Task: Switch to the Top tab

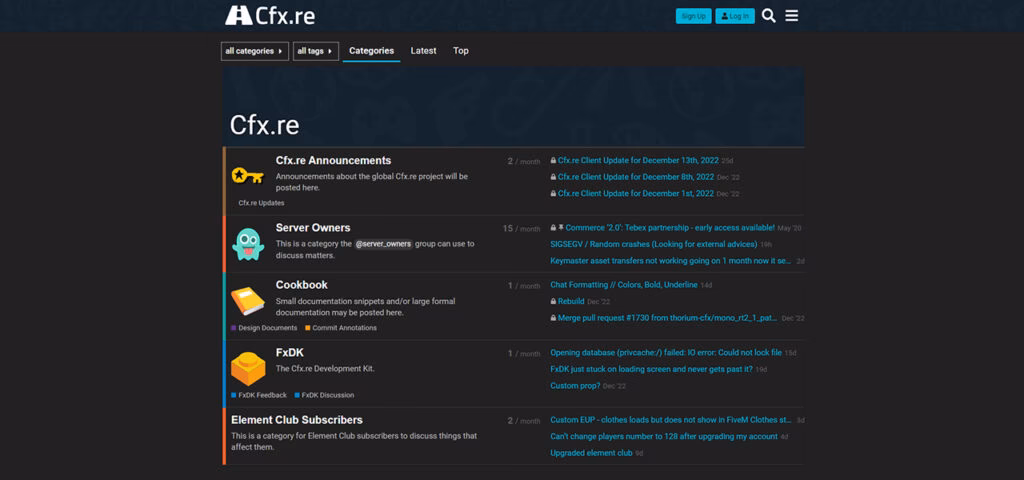Action: tap(460, 51)
